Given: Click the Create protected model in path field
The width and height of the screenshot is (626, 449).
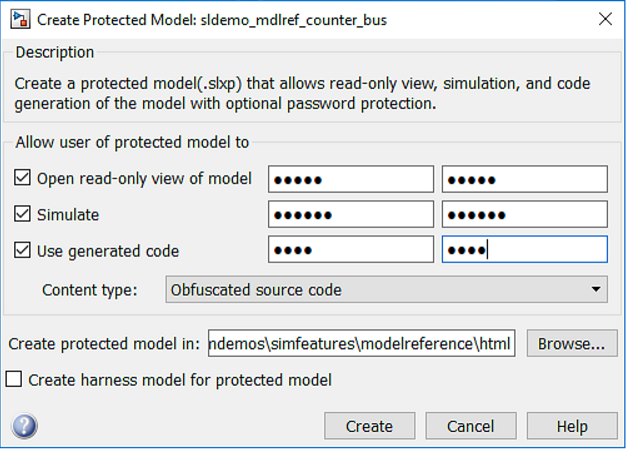Looking at the screenshot, I should coord(362,344).
